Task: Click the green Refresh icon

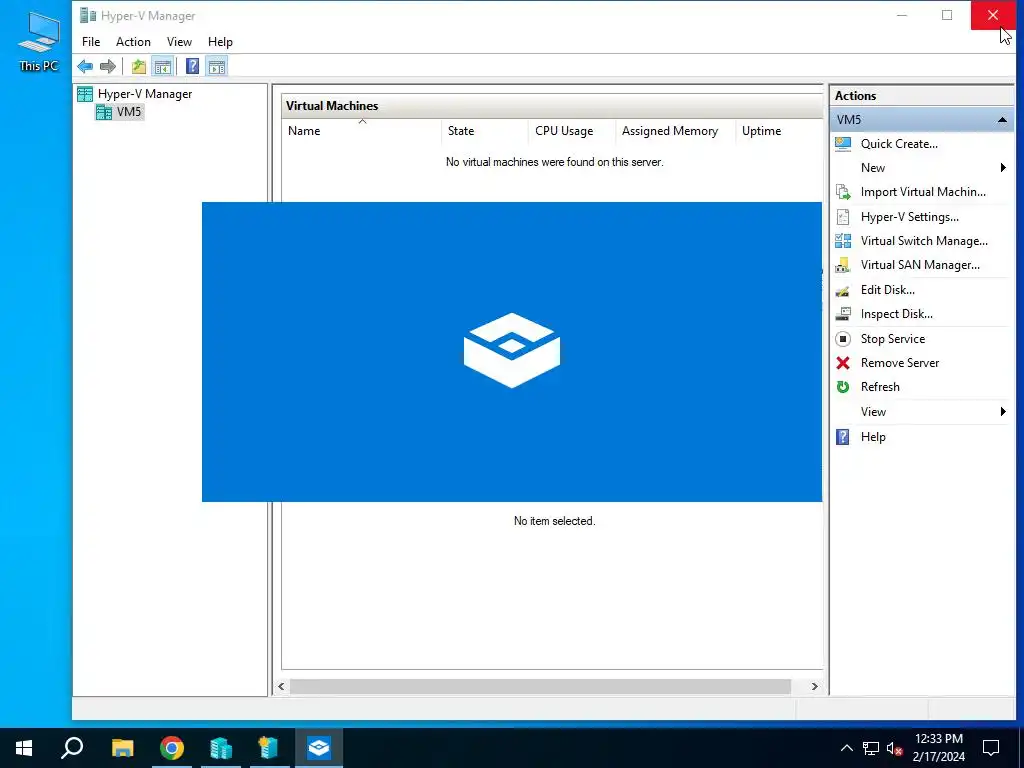Action: tap(843, 387)
